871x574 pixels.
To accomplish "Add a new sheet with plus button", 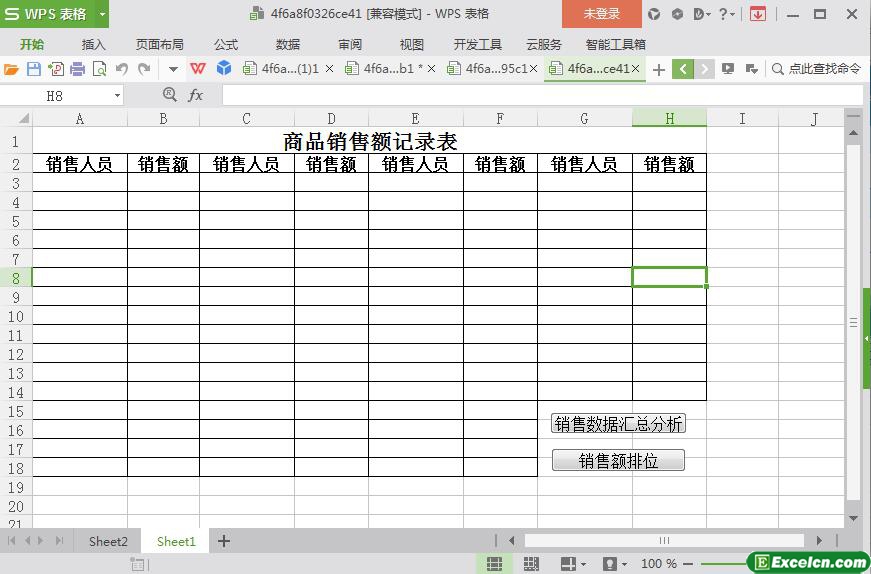I will click(x=223, y=541).
